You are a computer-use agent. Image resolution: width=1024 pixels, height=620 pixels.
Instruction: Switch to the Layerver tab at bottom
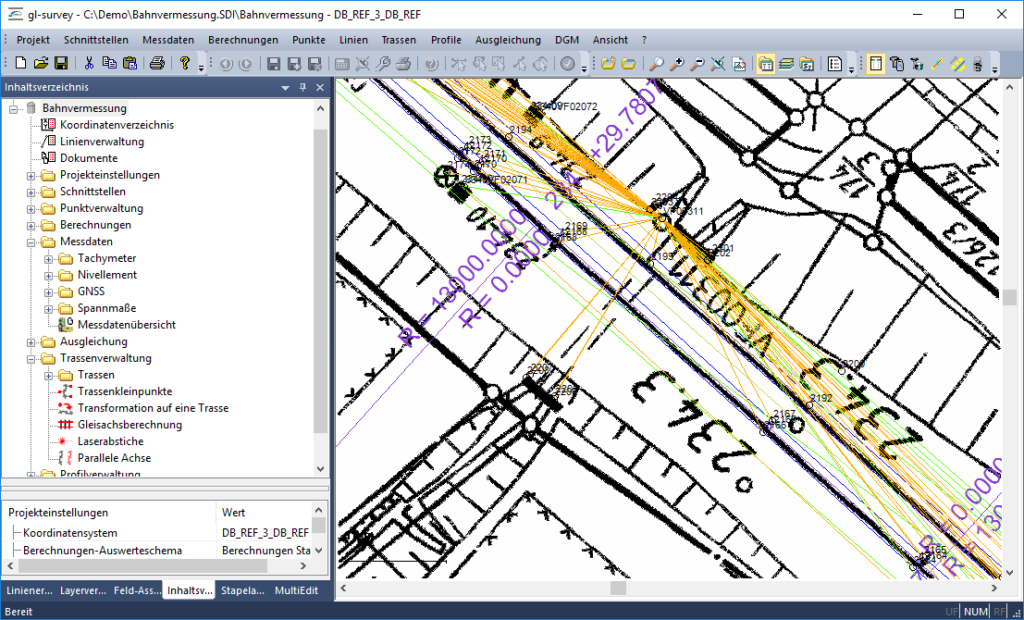[x=82, y=590]
